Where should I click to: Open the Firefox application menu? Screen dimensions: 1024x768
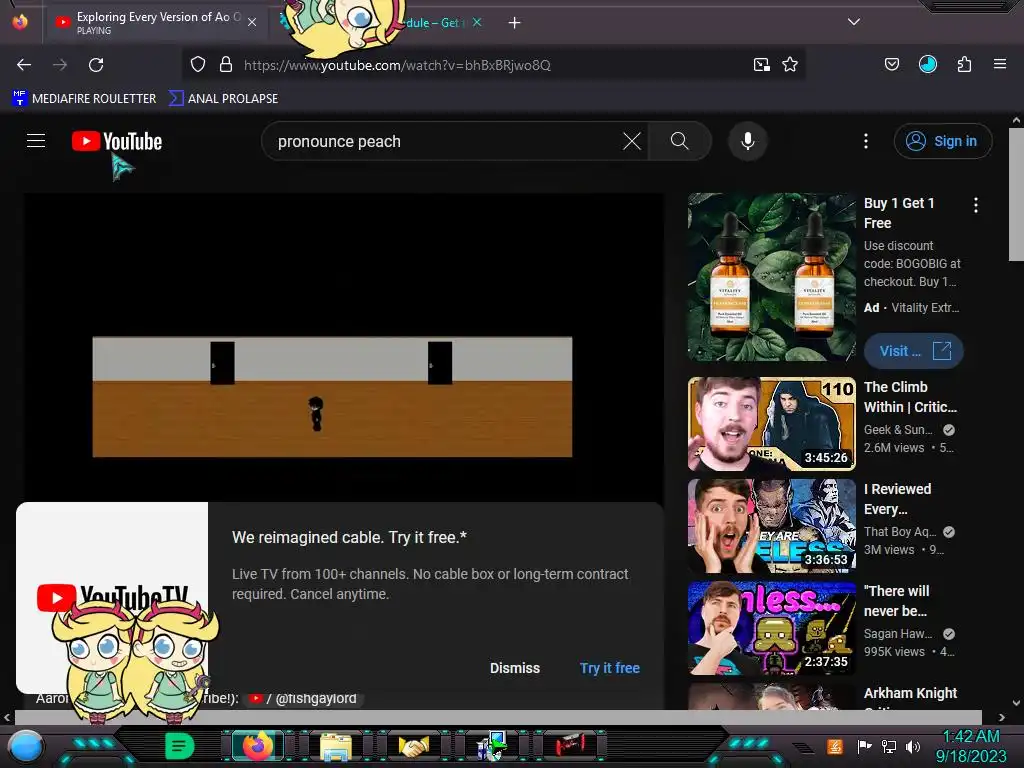coord(1000,64)
